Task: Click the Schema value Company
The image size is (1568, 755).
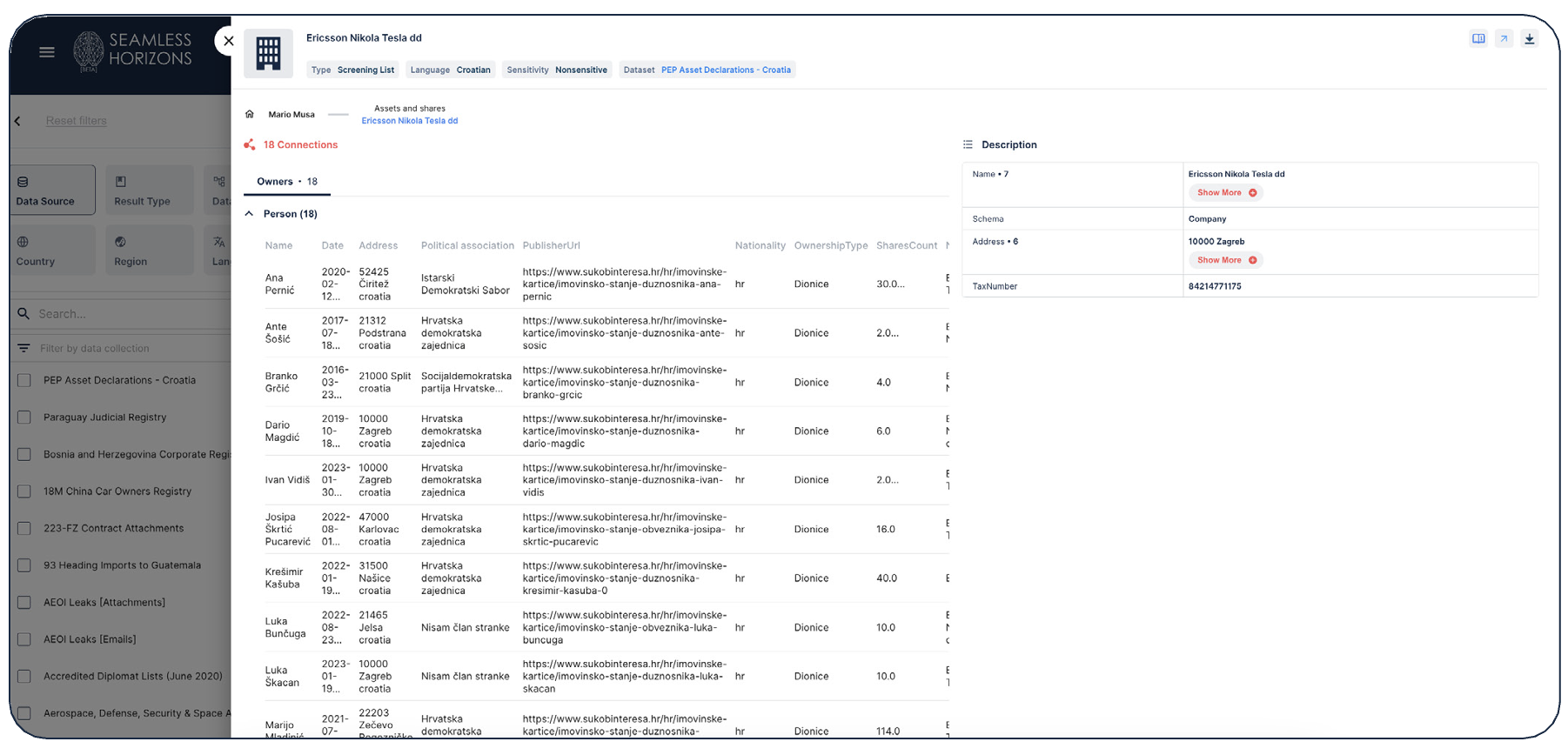Action: click(1208, 219)
